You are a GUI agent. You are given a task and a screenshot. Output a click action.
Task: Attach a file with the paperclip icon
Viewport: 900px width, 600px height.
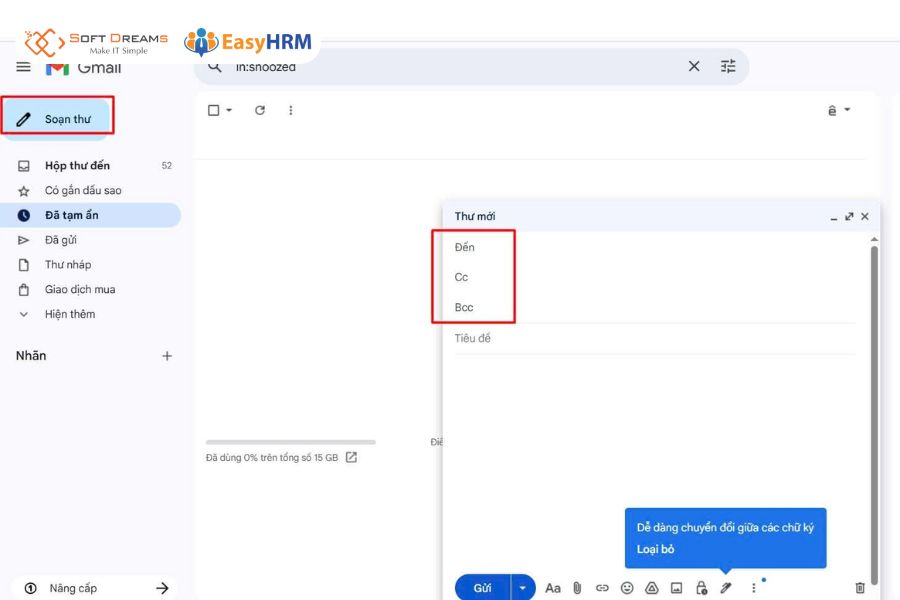coord(577,588)
